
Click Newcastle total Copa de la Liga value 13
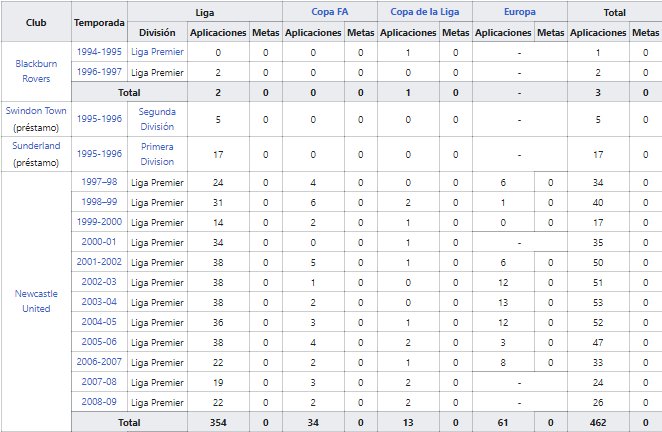click(408, 422)
